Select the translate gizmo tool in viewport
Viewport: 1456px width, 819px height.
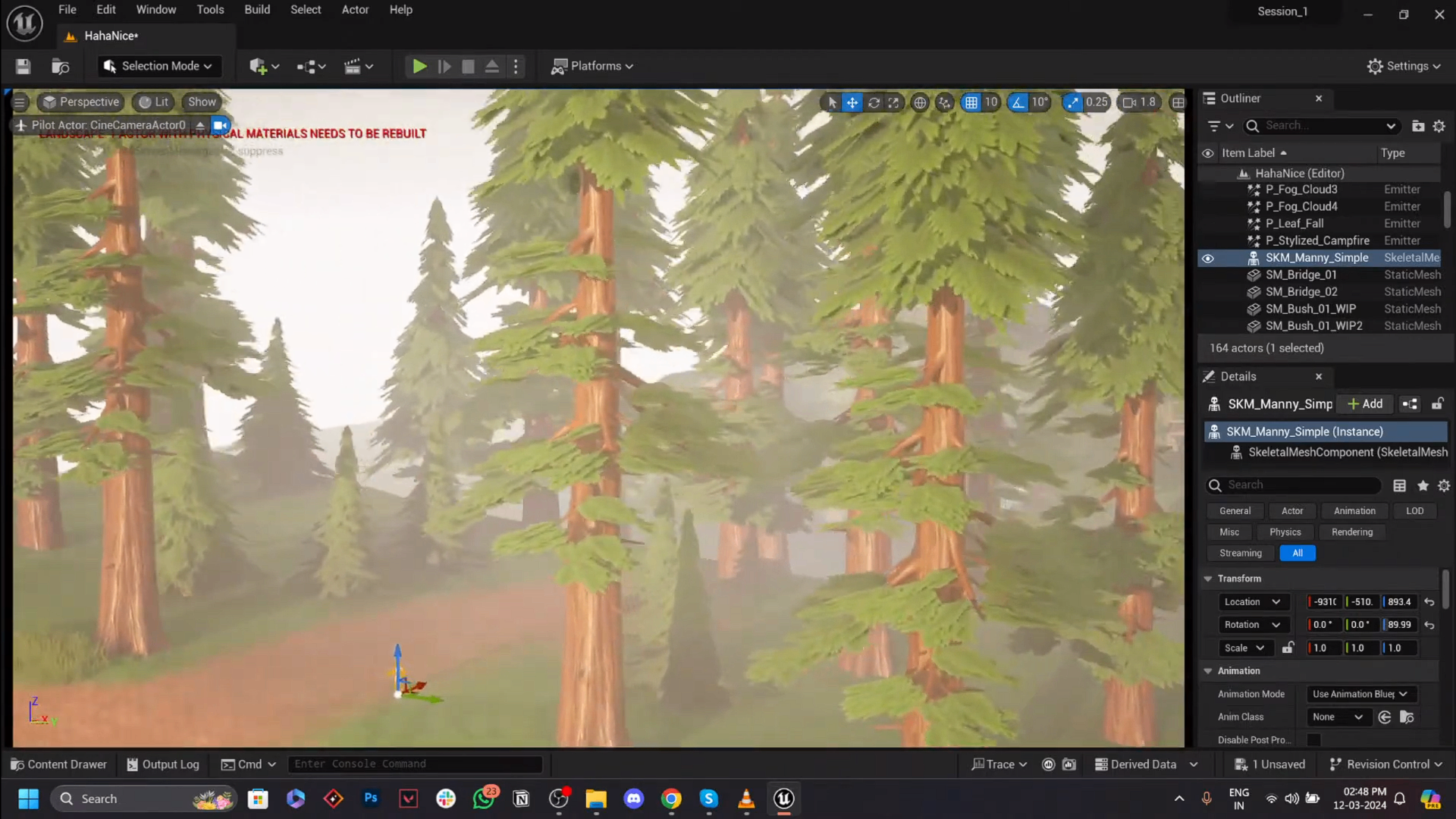pyautogui.click(x=852, y=102)
